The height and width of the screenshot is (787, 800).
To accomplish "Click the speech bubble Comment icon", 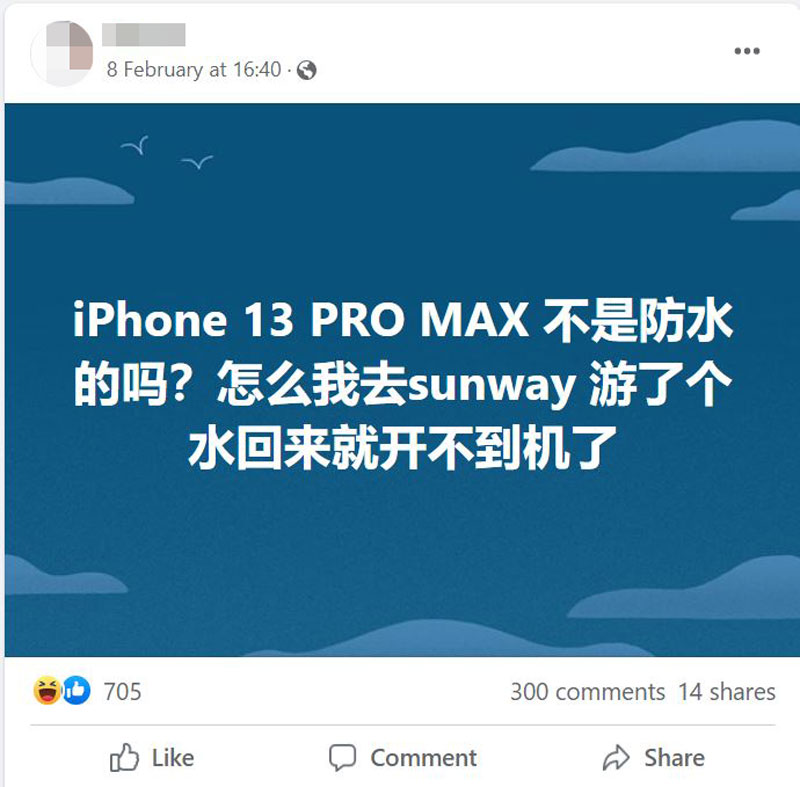I will (342, 757).
